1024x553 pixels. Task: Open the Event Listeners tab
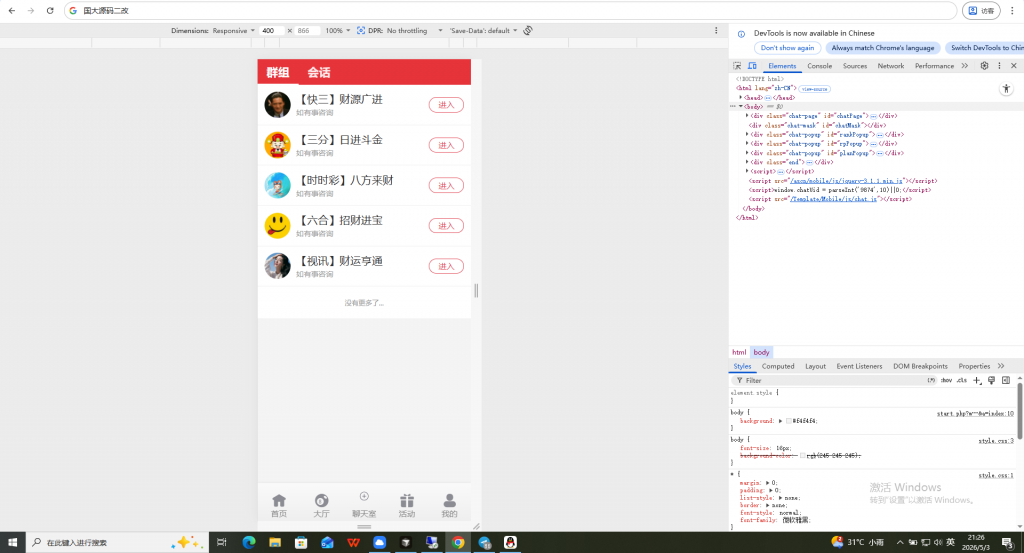859,366
